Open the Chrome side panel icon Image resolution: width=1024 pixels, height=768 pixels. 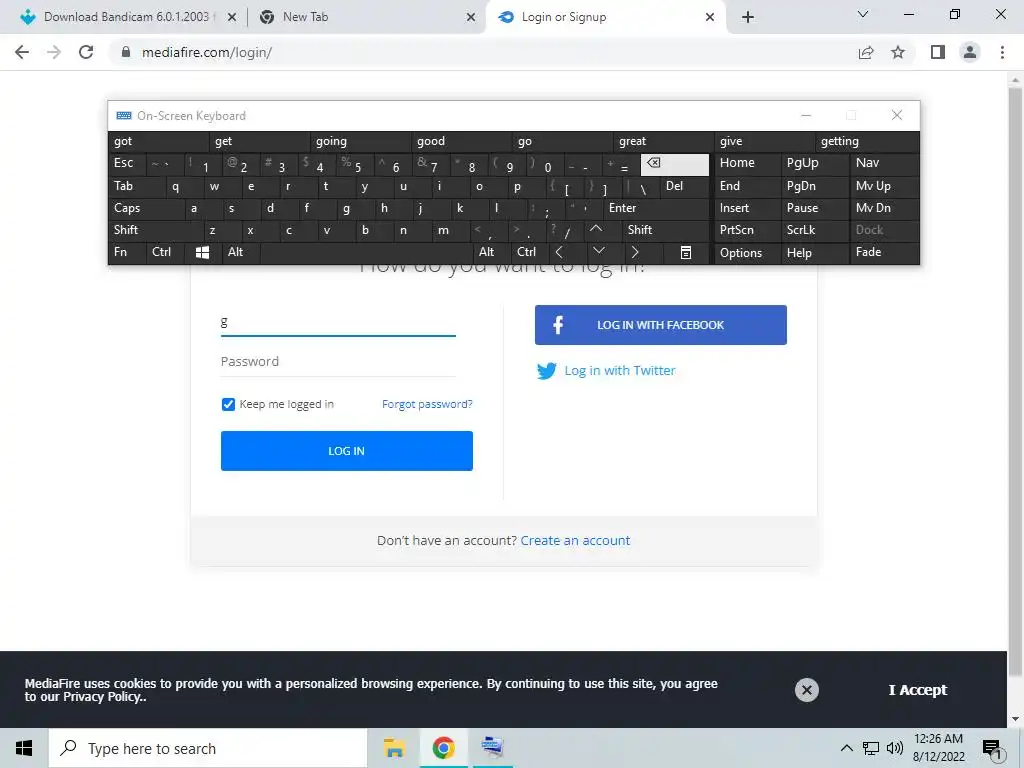point(938,52)
